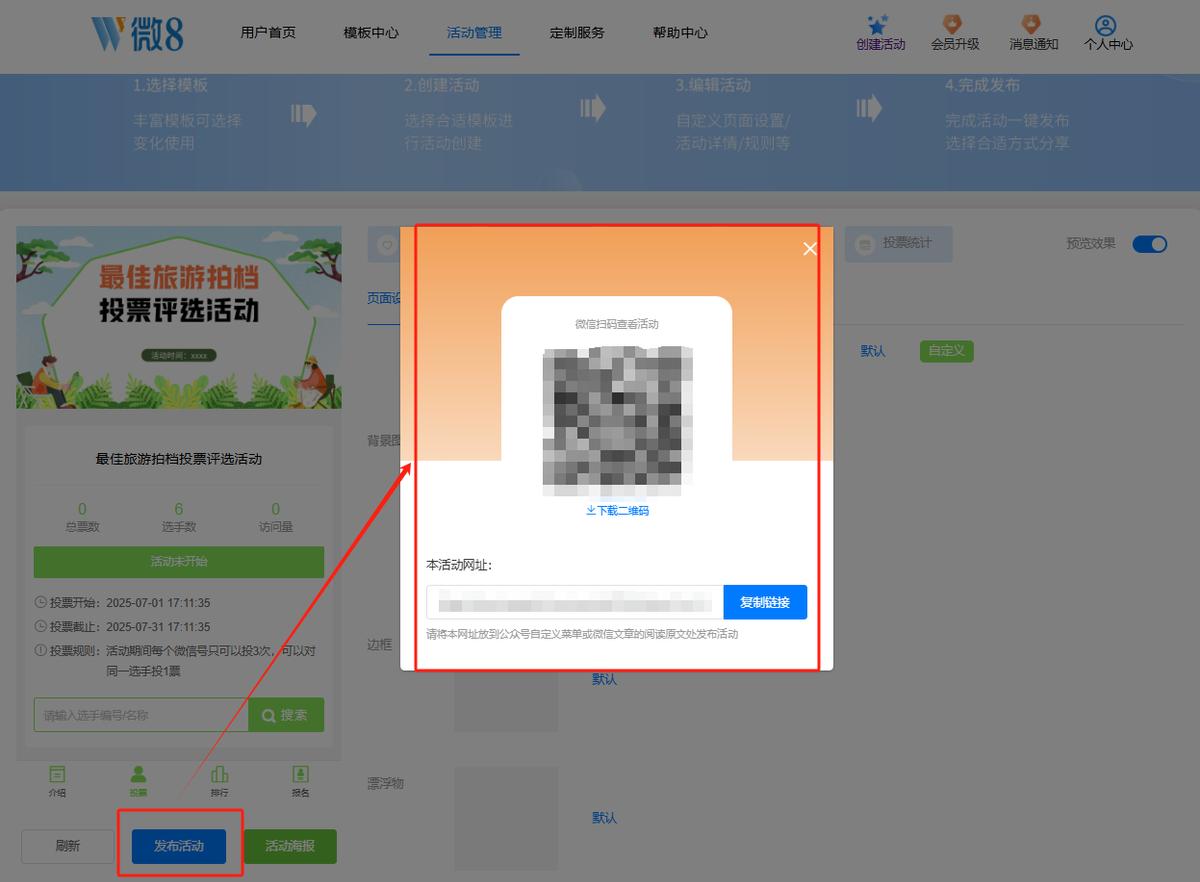This screenshot has width=1200, height=882.
Task: Select the 活动管理 menu item
Action: point(474,32)
